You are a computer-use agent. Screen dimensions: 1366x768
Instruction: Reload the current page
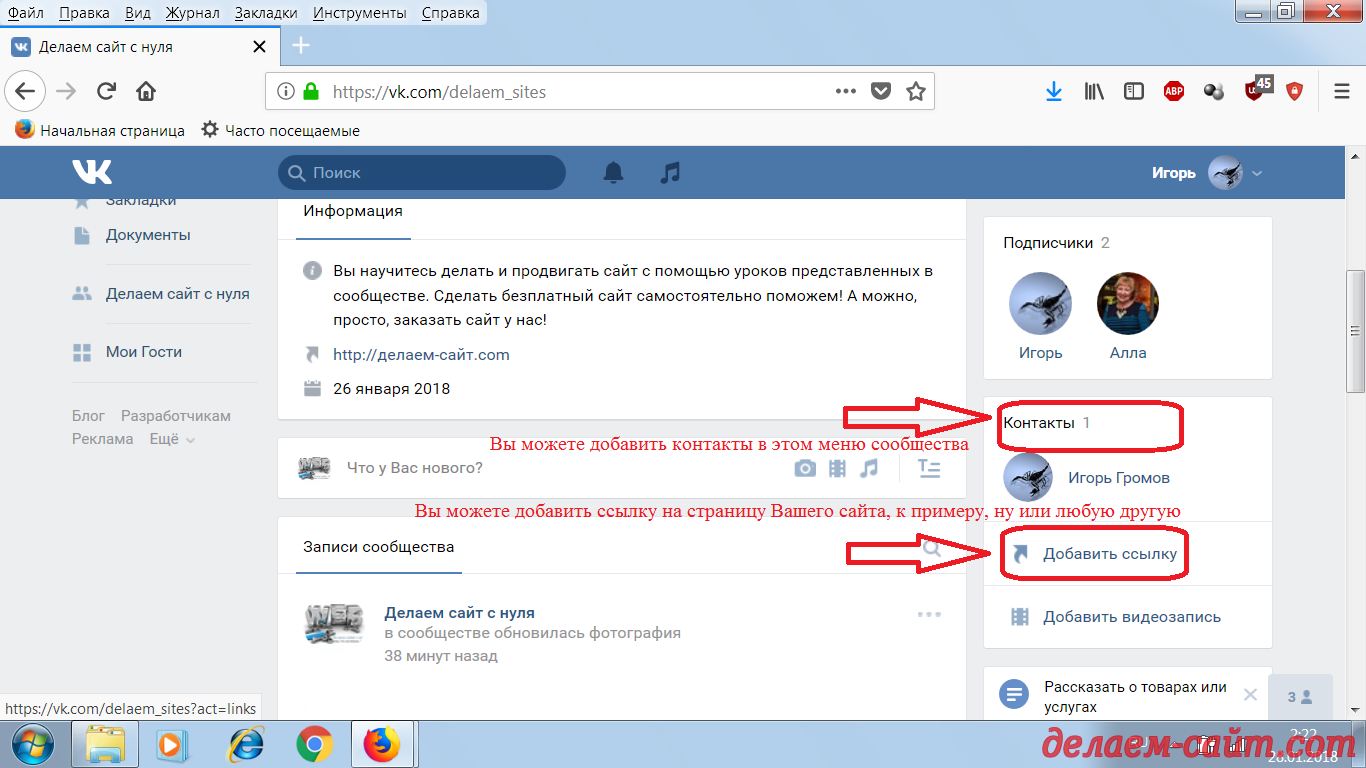tap(106, 92)
